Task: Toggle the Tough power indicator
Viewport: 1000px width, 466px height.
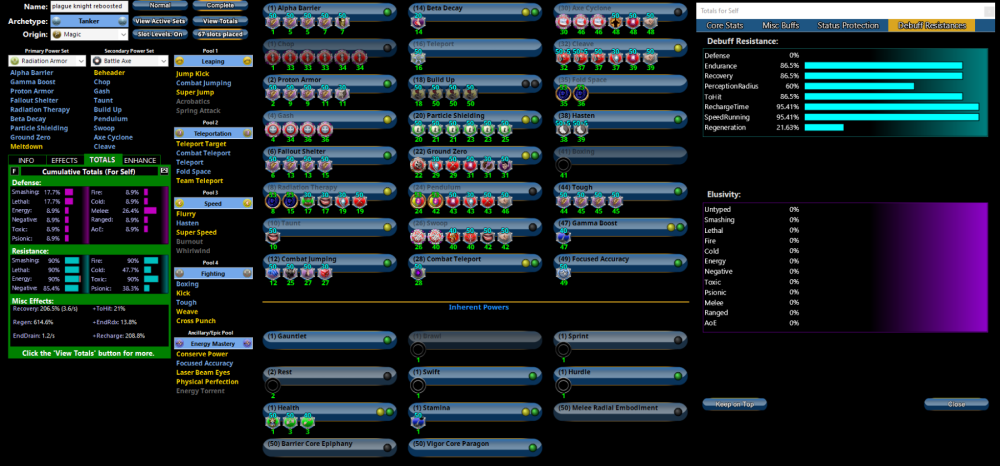Action: pyautogui.click(x=679, y=191)
